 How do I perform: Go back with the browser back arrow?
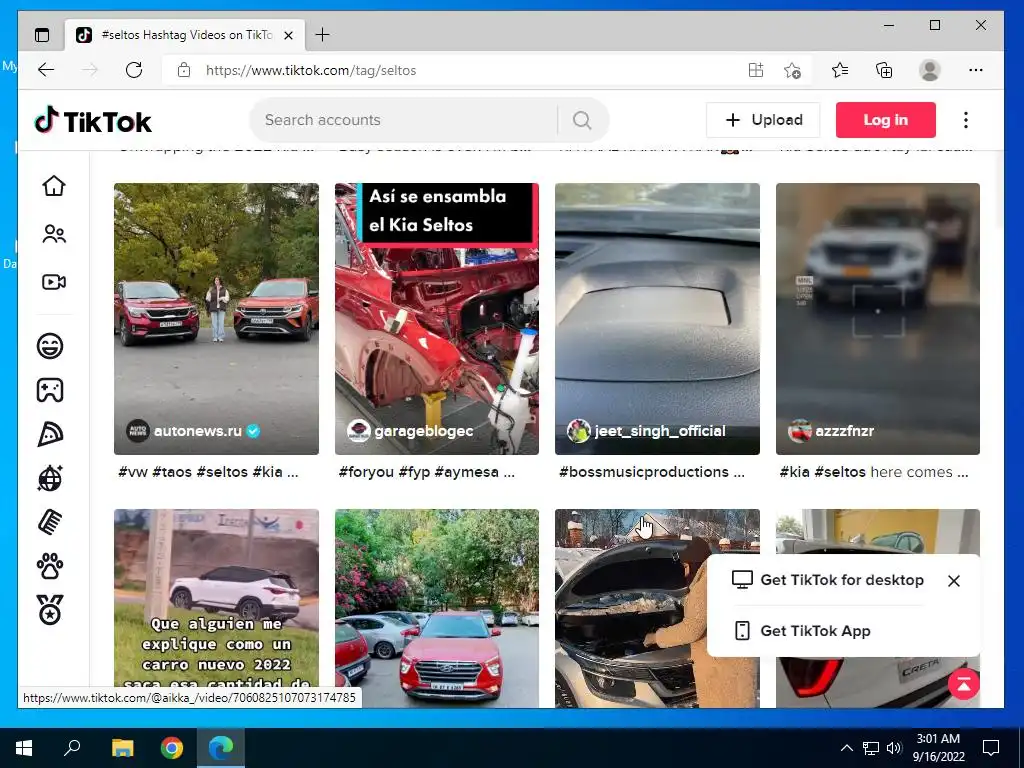[46, 70]
